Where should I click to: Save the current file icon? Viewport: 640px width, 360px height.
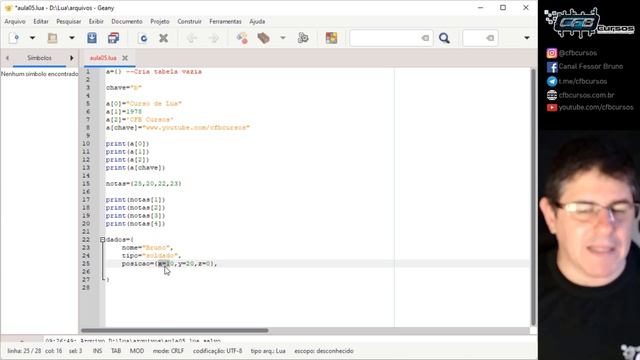coord(92,38)
